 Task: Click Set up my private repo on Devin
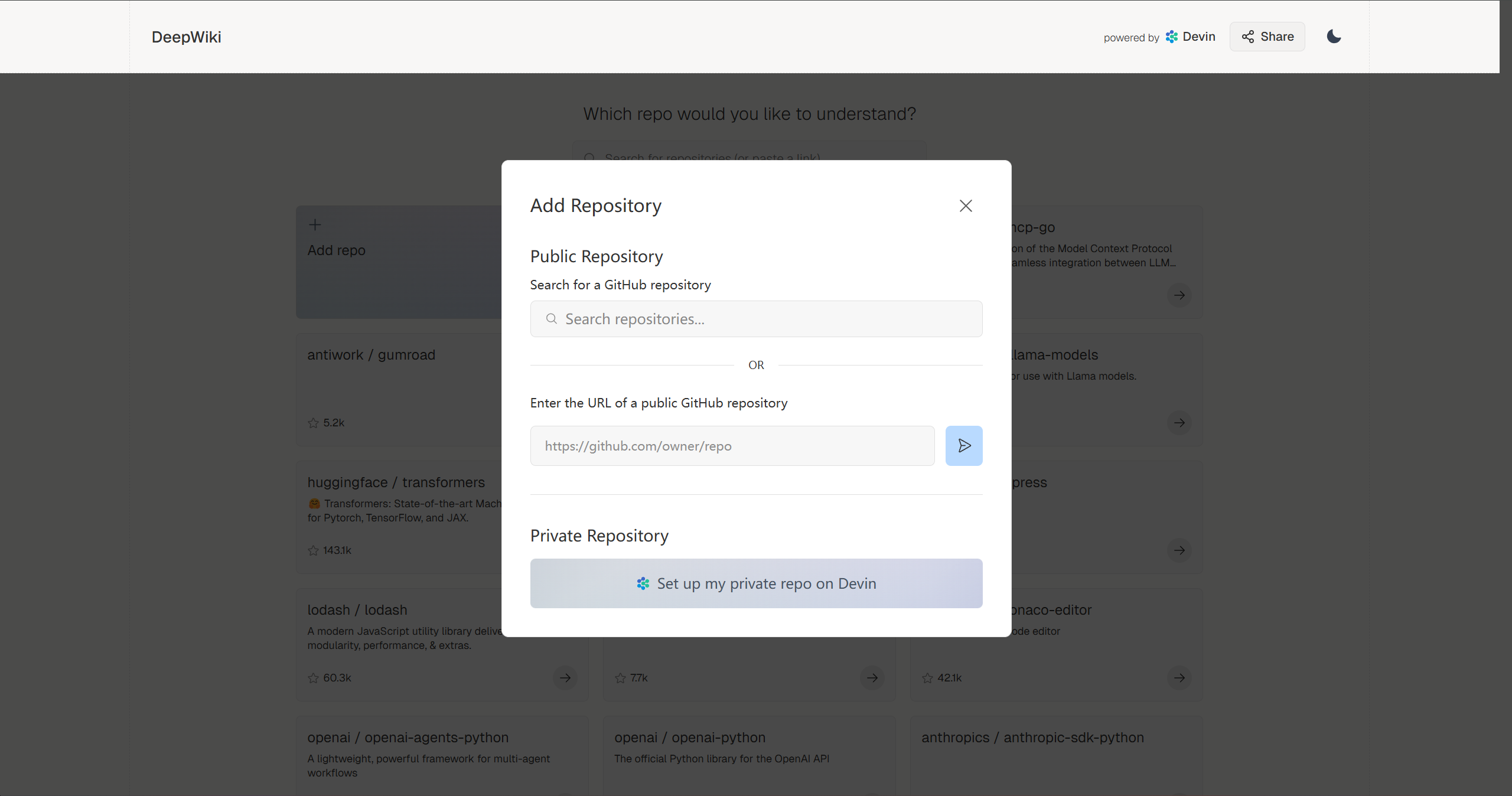point(756,583)
